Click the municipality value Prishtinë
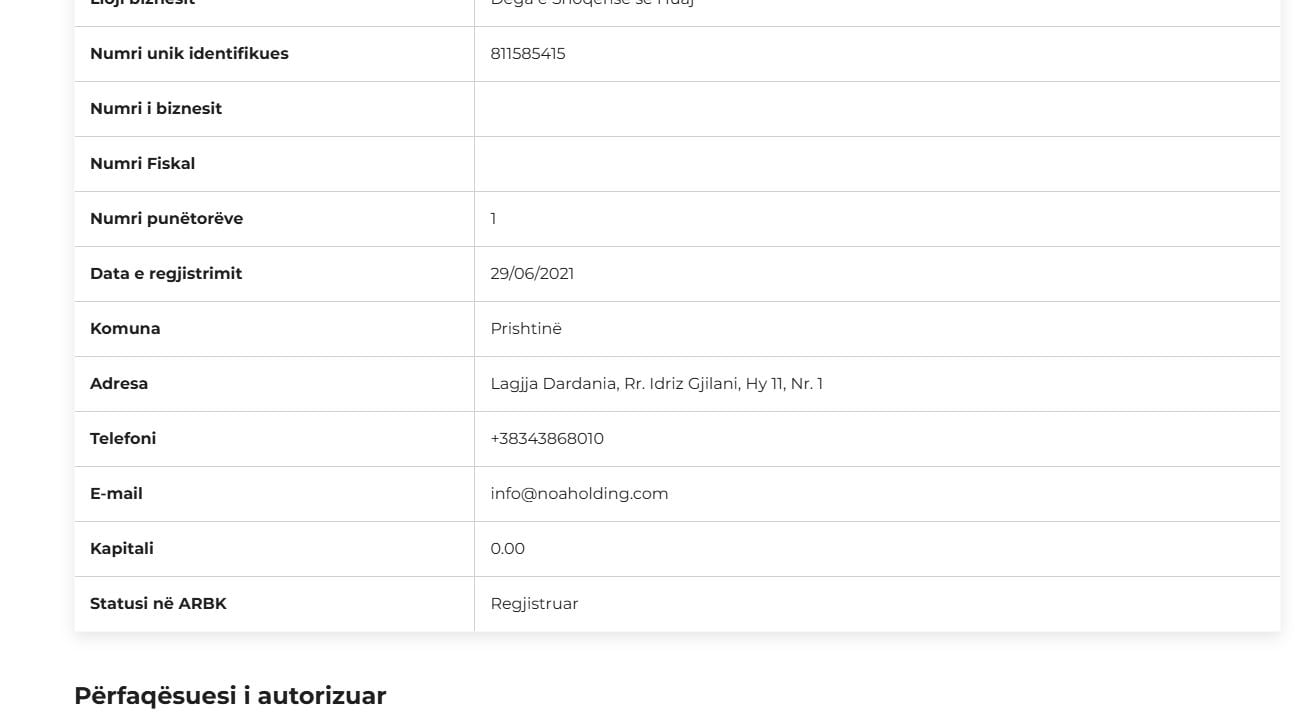The height and width of the screenshot is (722, 1295). tap(526, 329)
